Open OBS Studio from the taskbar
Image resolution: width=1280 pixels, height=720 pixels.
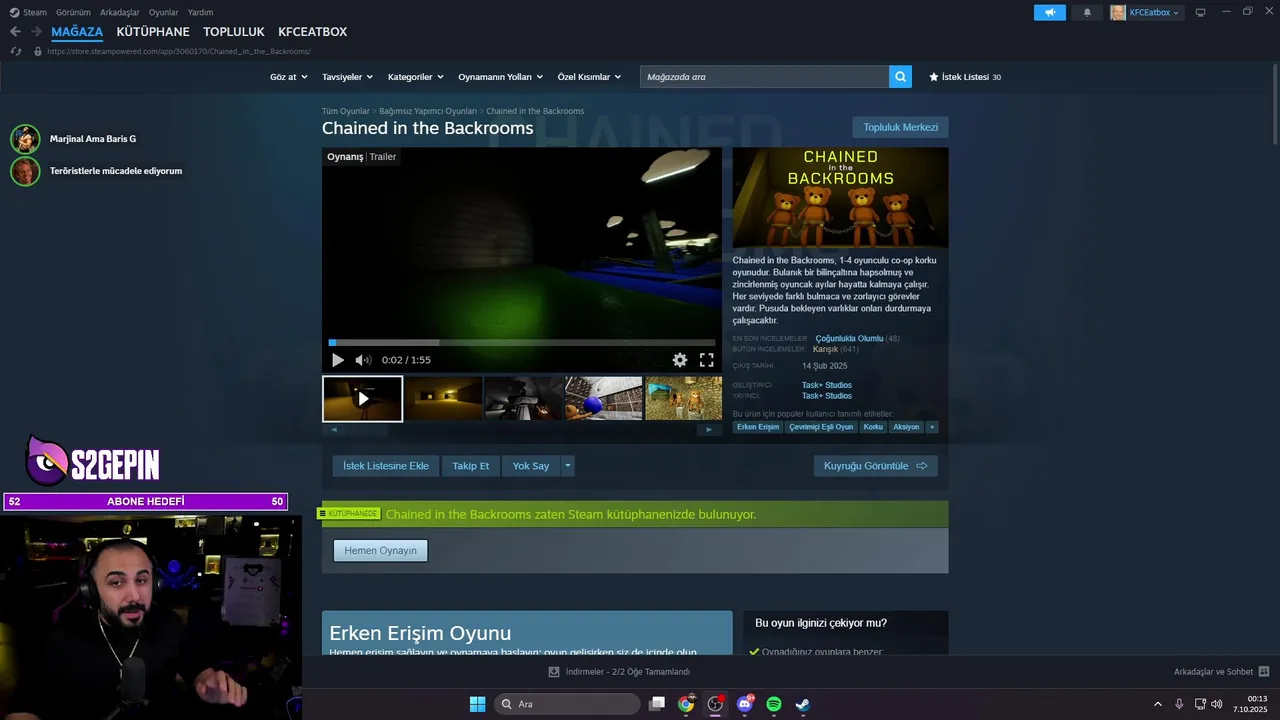[x=715, y=704]
